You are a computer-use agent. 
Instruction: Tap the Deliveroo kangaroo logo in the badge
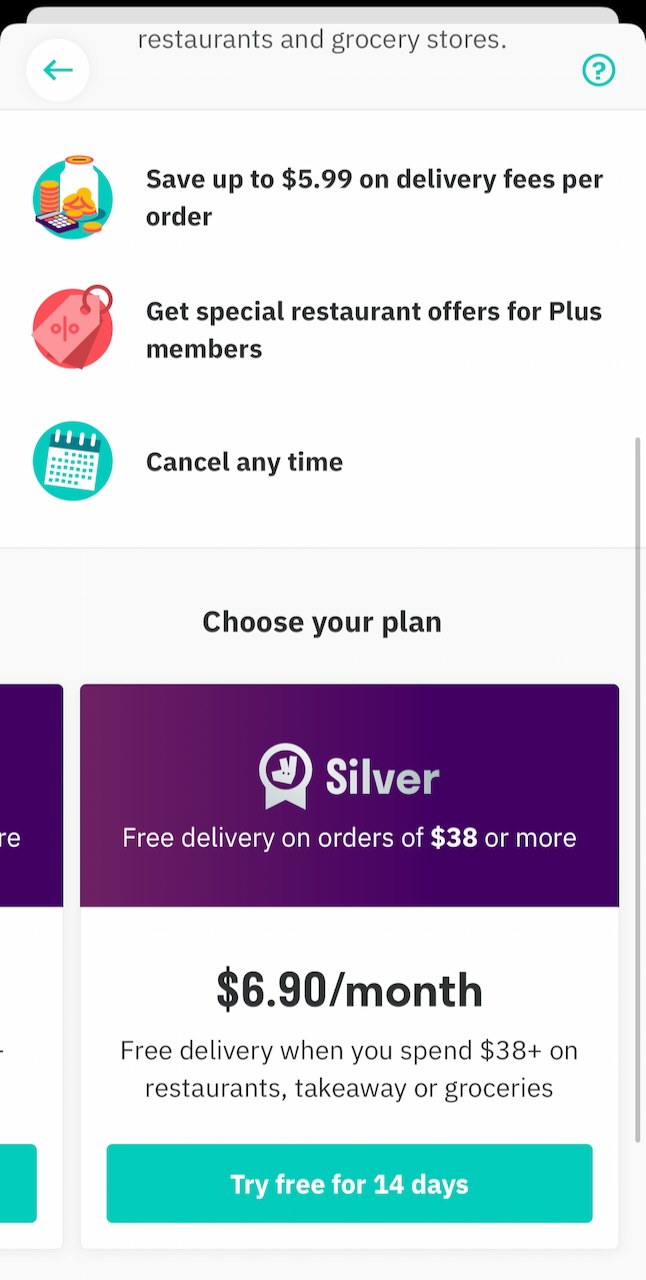[284, 770]
